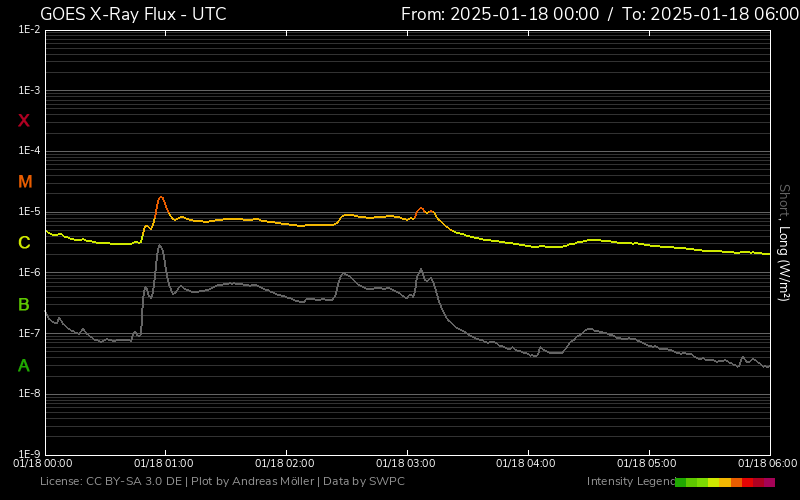Click the magenta end swatch of the intensity legend
Screen dimensions: 800x500
[769, 482]
